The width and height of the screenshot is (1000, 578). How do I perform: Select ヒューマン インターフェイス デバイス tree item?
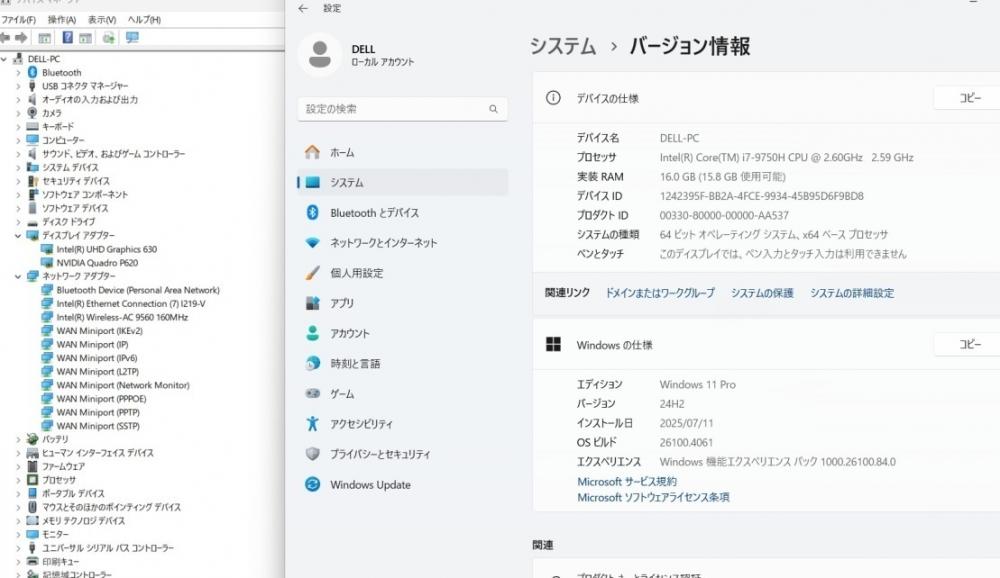98,453
